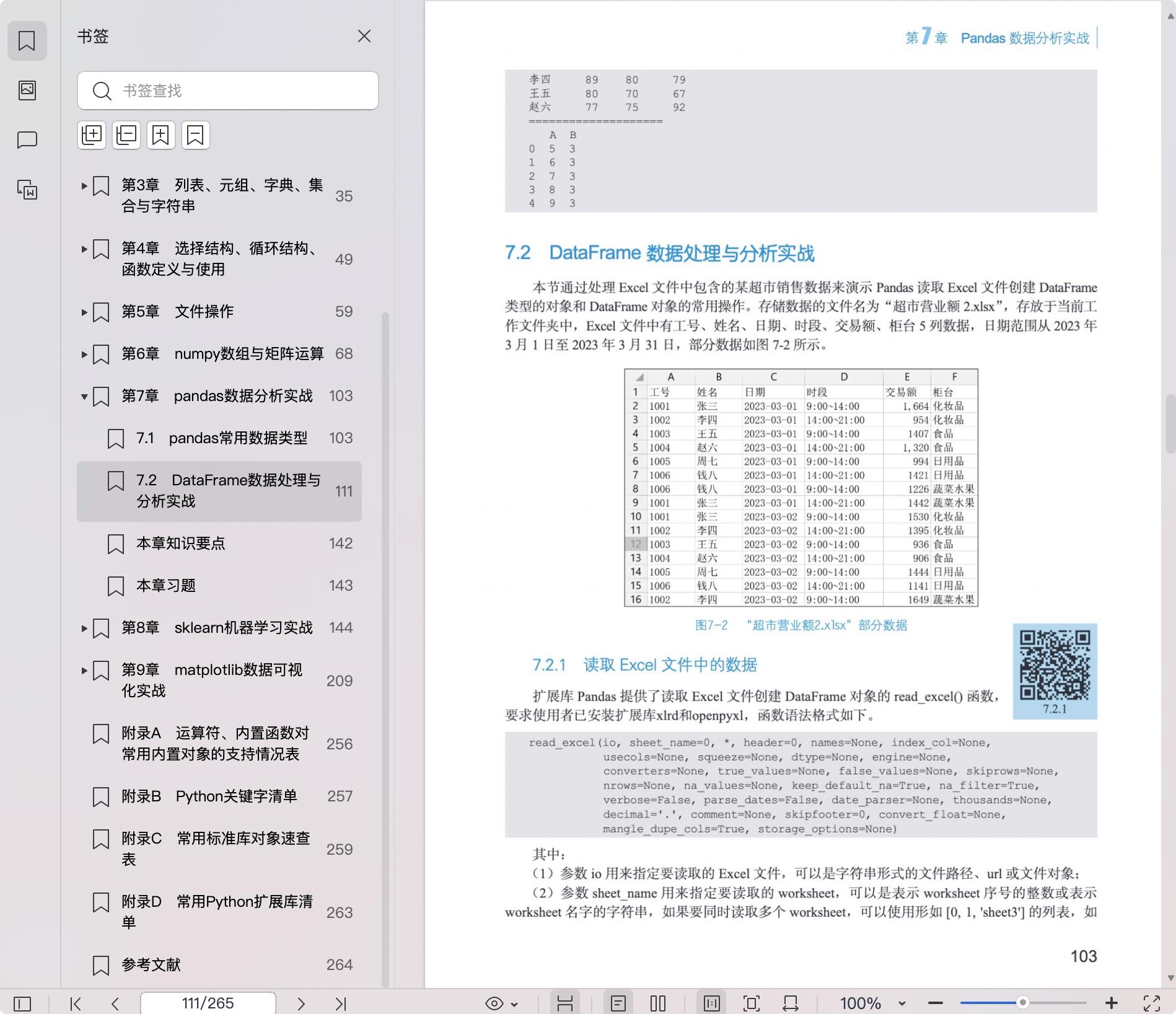Select 7.2 DataFrame数据处理与分析实战 bookmark
This screenshot has width=1176, height=1014.
coord(219,491)
